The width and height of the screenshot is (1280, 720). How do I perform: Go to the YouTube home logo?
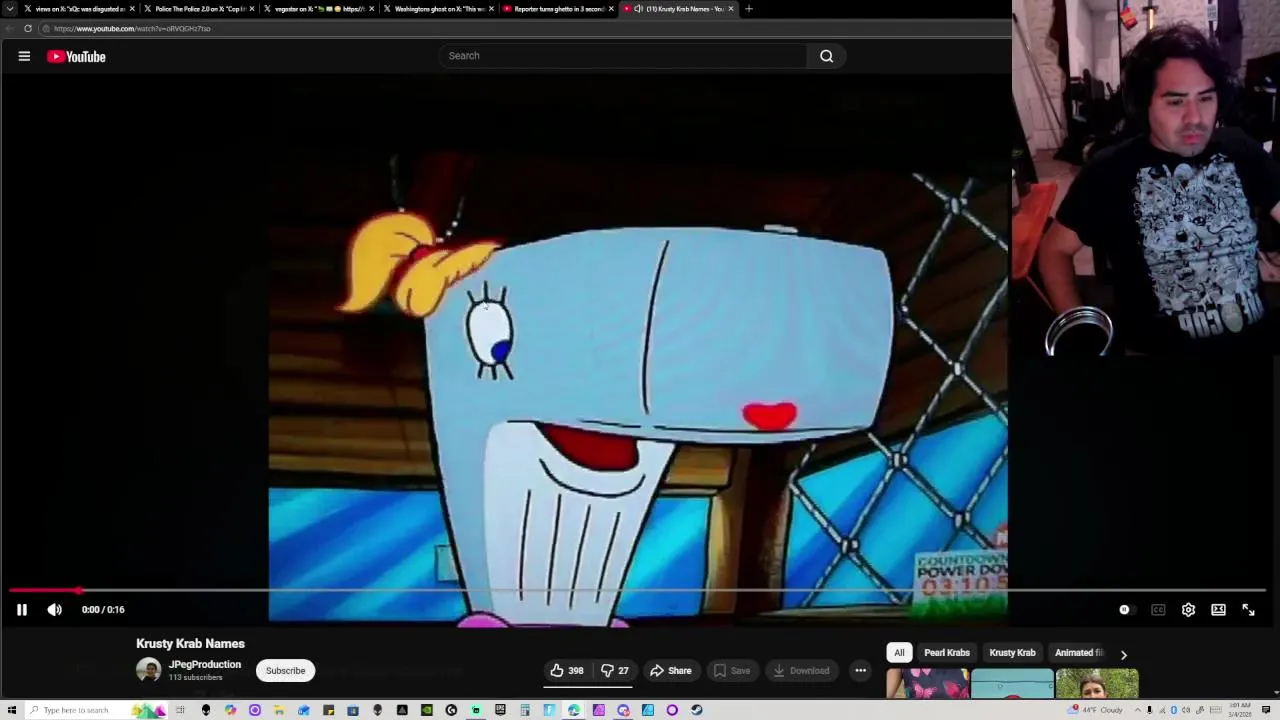pos(76,57)
